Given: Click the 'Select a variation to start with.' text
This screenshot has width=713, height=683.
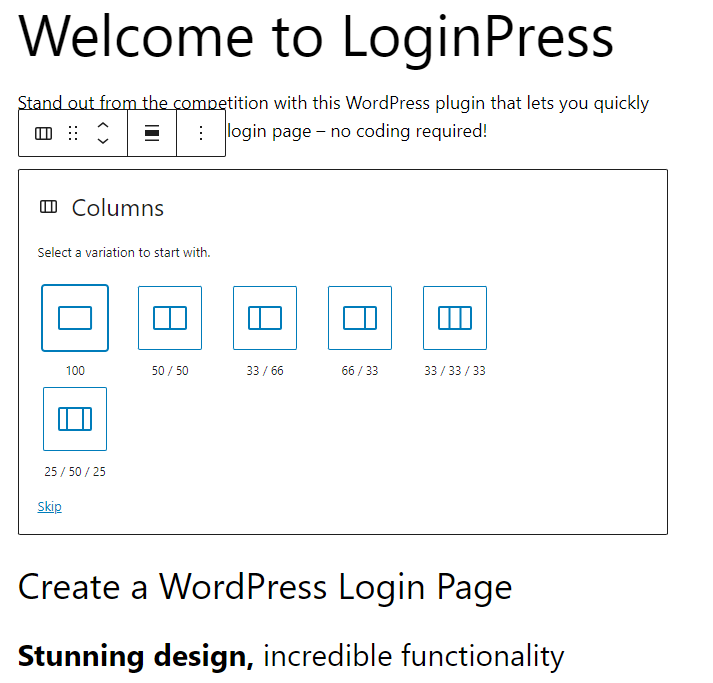Looking at the screenshot, I should coord(124,252).
